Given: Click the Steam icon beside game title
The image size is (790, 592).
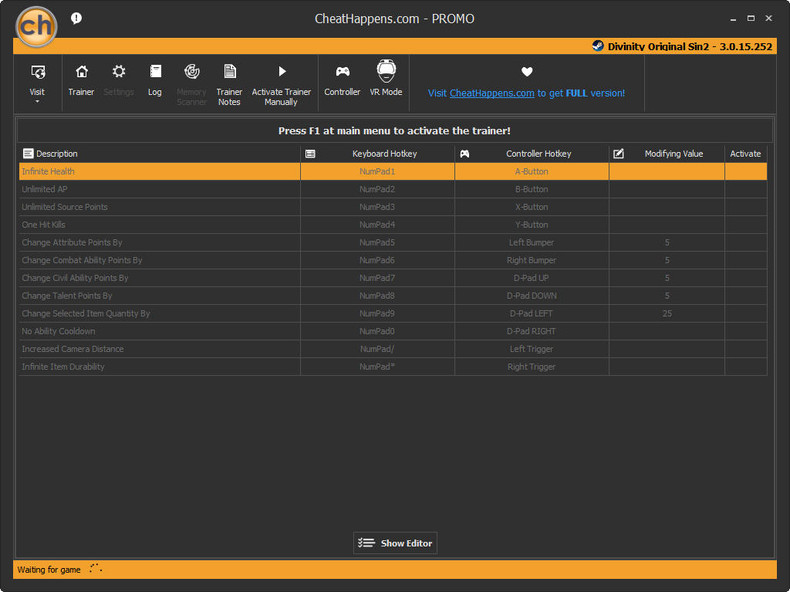Looking at the screenshot, I should coord(598,46).
